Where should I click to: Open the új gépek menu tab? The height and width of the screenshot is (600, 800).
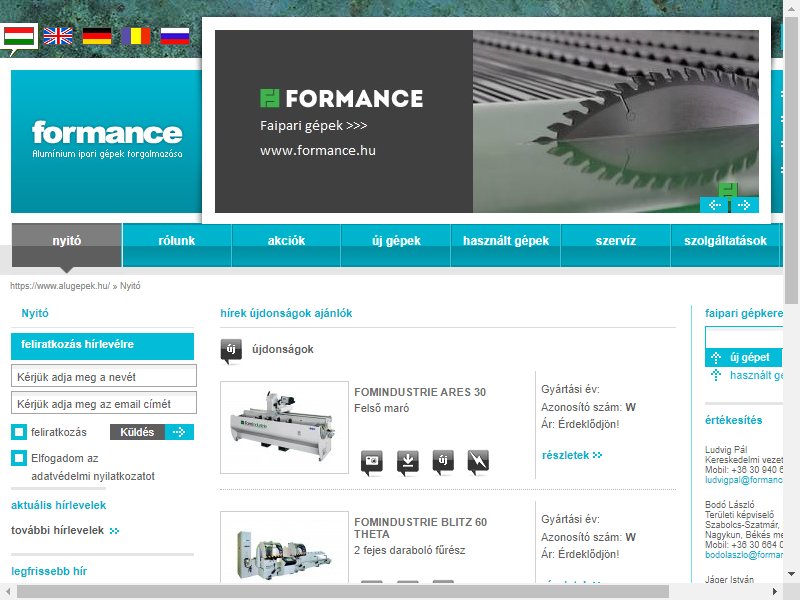pyautogui.click(x=396, y=245)
